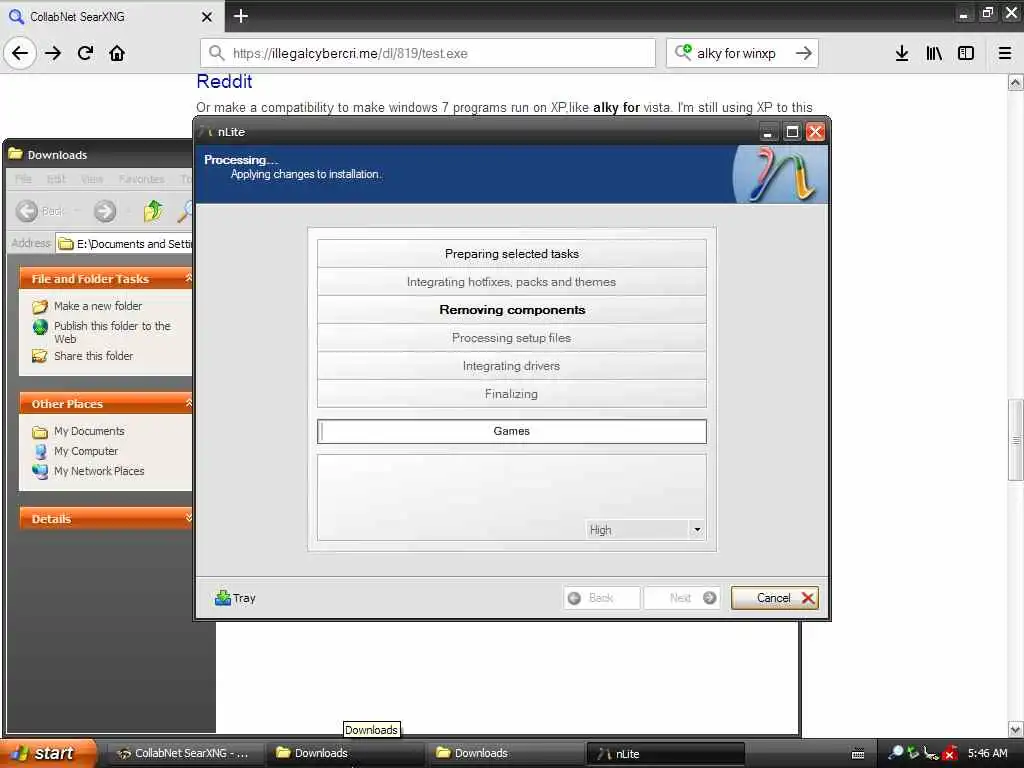Screen dimensions: 1024x768
Task: Click 'Publish this folder to the Web'
Action: point(112,332)
